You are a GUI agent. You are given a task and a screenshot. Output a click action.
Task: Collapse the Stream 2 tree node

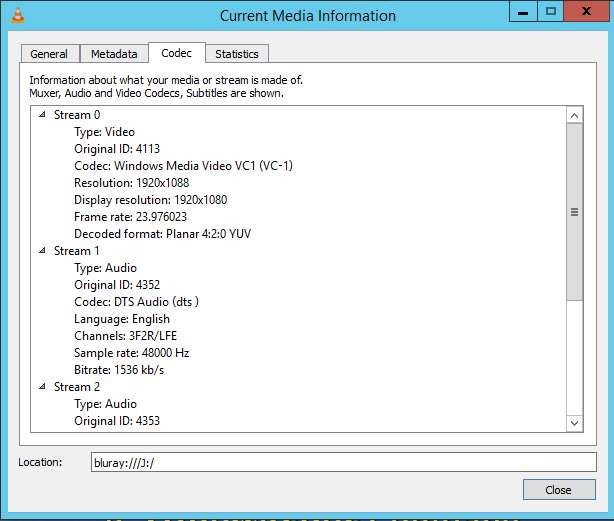(42, 387)
